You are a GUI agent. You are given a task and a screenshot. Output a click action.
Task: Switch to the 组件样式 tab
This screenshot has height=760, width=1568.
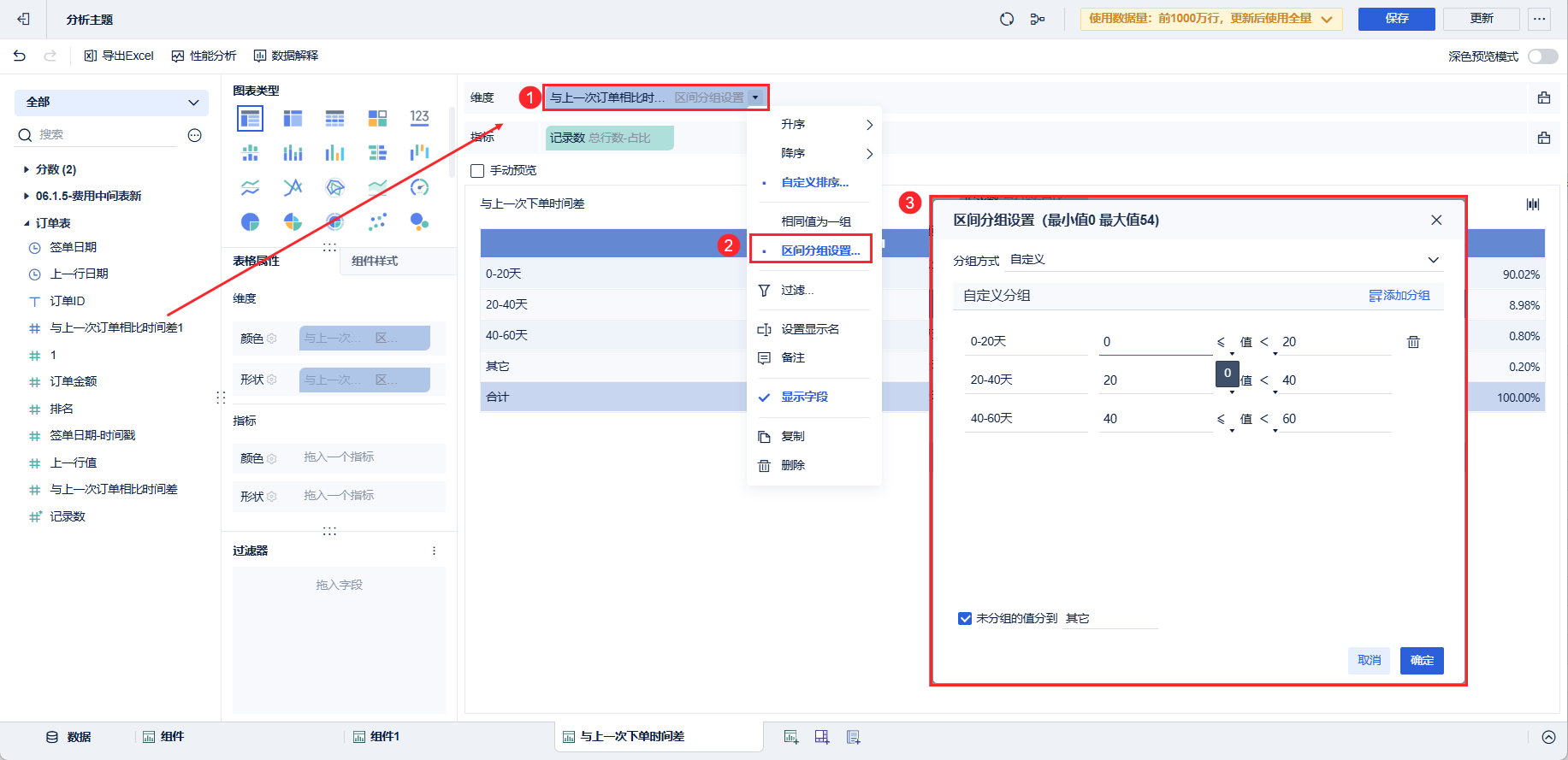(x=375, y=262)
